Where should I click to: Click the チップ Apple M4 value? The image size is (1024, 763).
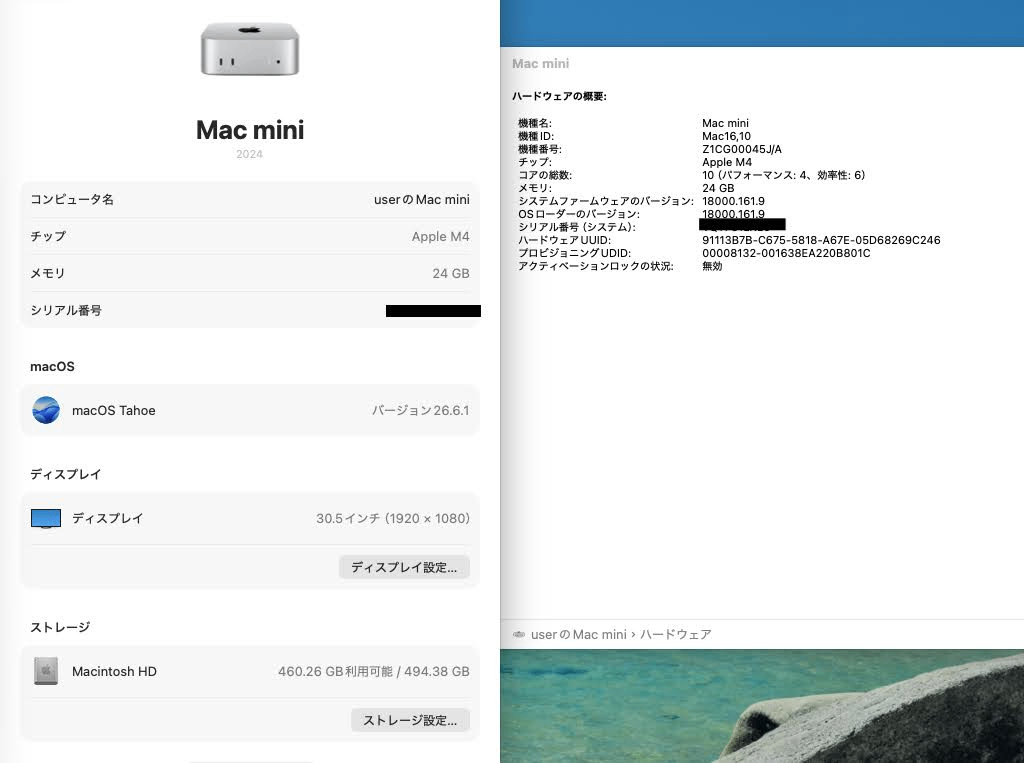tap(440, 236)
